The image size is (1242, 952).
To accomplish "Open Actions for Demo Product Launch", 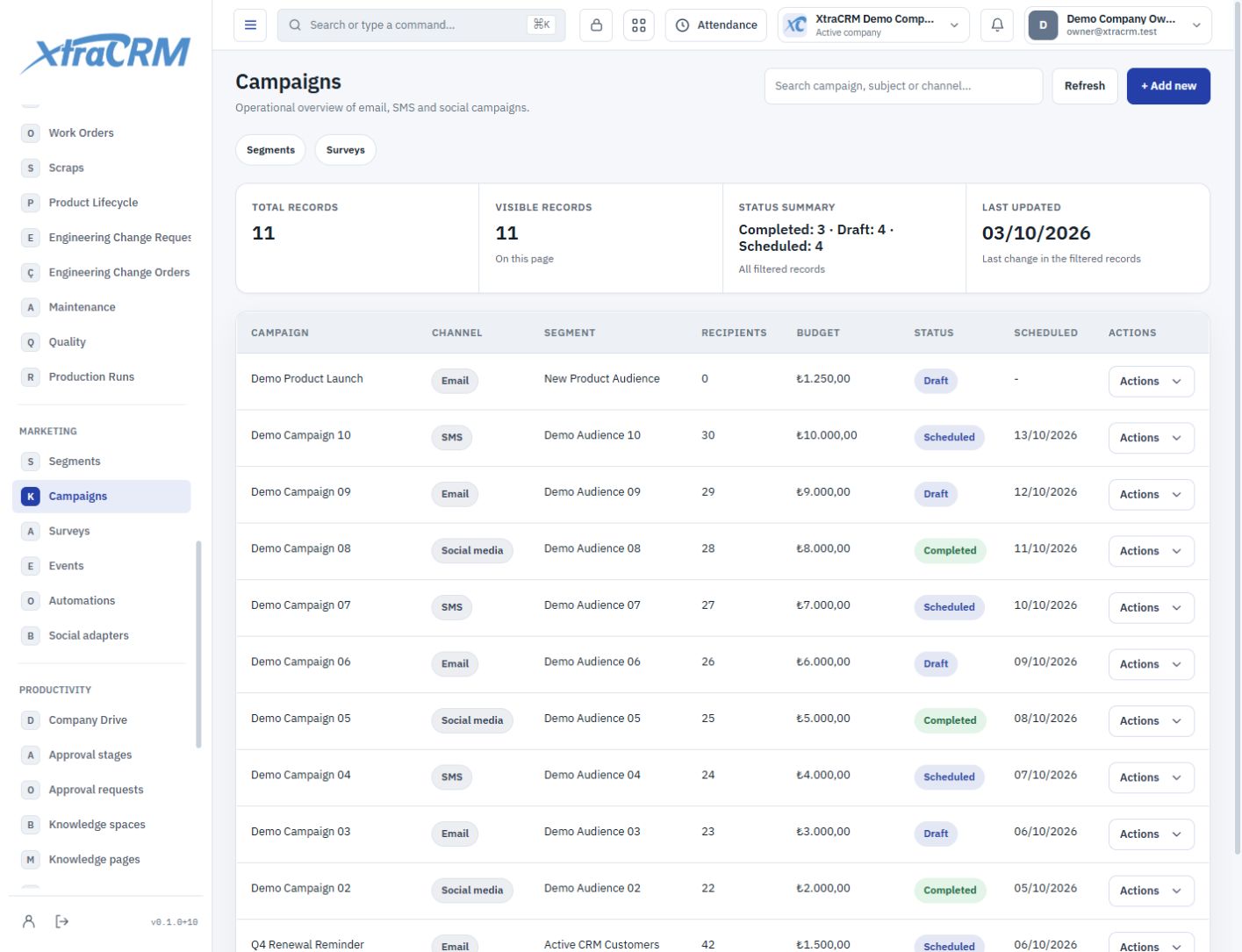I will (1151, 382).
